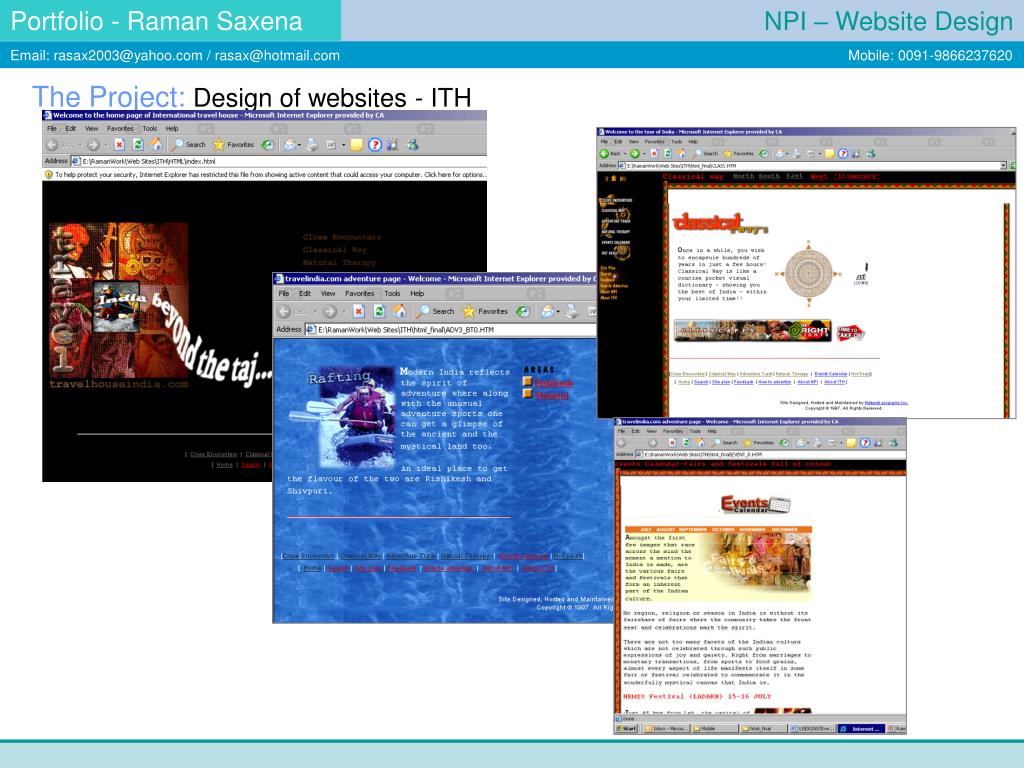The width and height of the screenshot is (1024, 768).
Task: Click Search toolbar button in International travel house window
Action: [x=189, y=144]
